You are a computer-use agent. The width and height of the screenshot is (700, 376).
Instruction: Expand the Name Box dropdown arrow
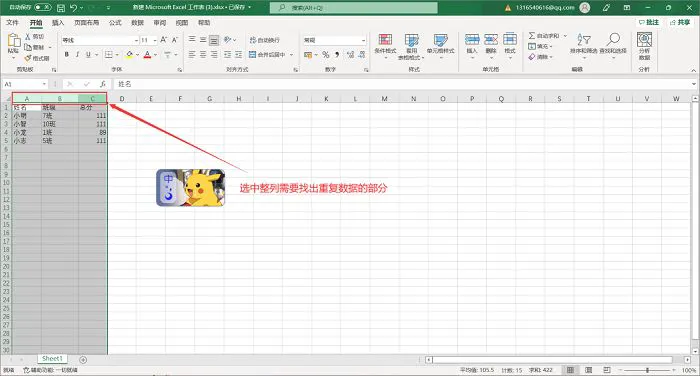44,84
